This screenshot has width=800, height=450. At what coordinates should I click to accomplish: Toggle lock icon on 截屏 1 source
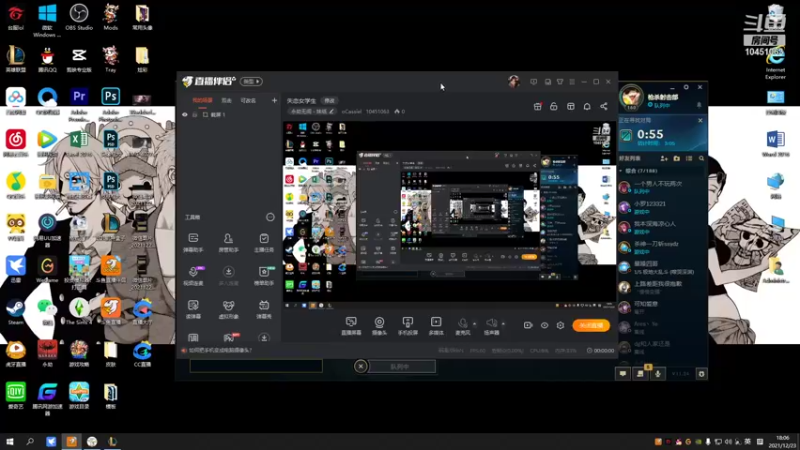pyautogui.click(x=194, y=115)
